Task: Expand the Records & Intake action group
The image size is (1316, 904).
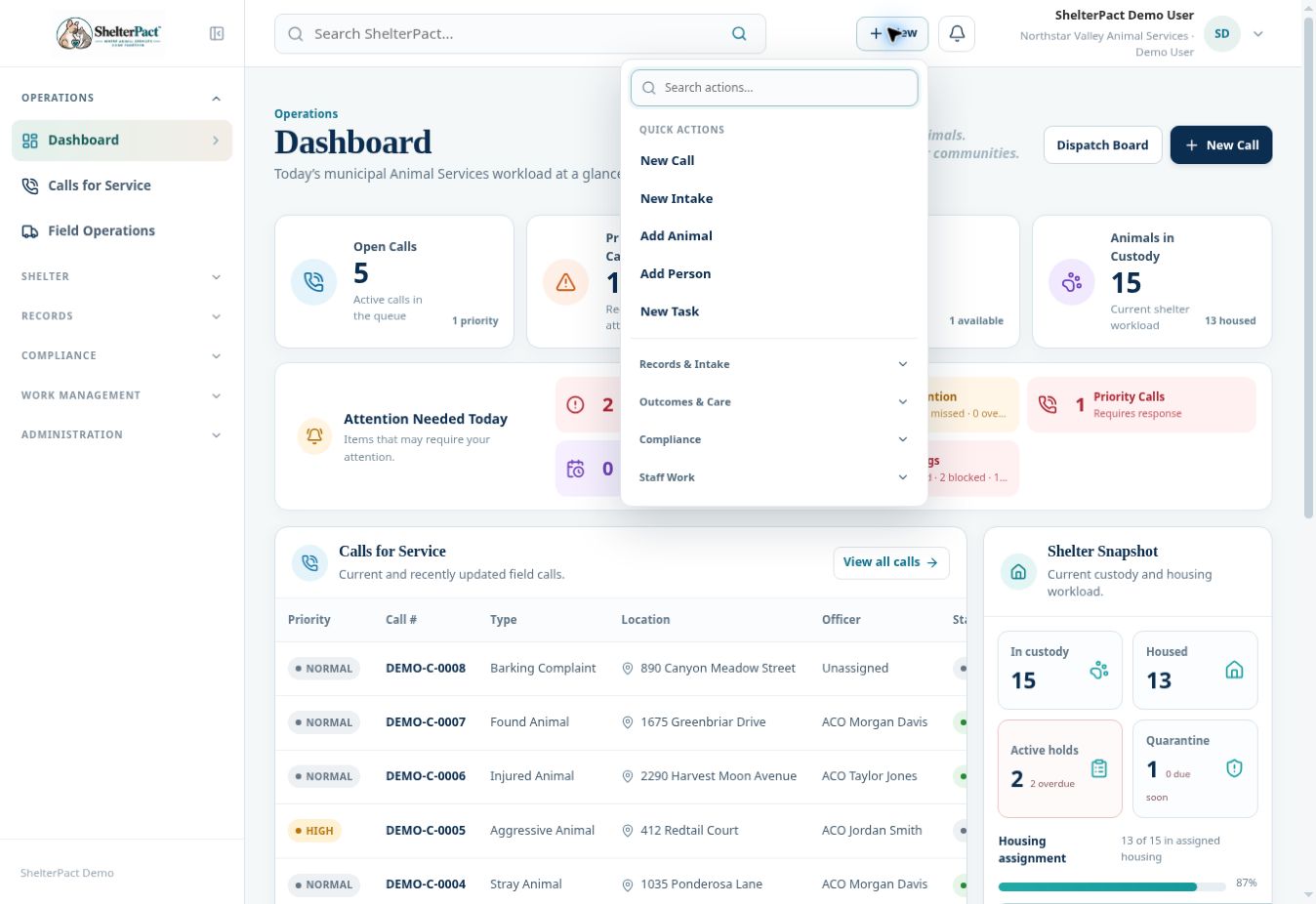Action: coord(773,364)
